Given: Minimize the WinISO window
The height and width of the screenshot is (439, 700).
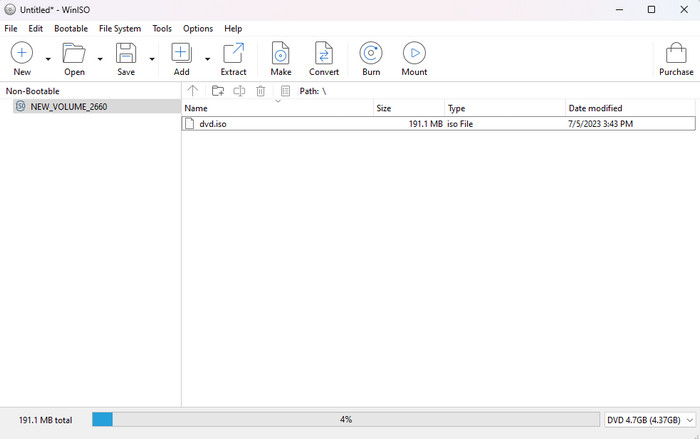Looking at the screenshot, I should tap(619, 9).
